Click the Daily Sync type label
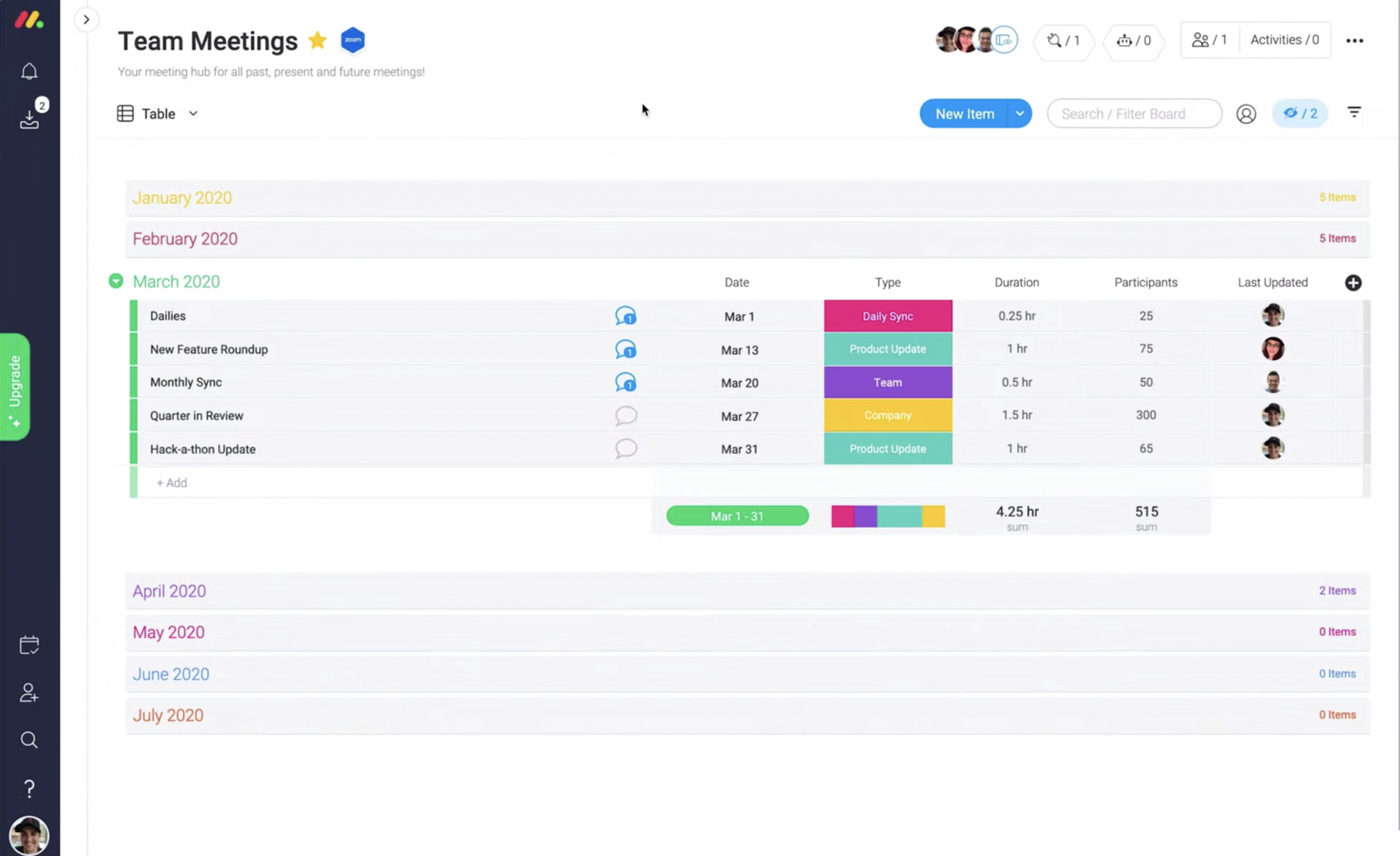Image resolution: width=1400 pixels, height=856 pixels. tap(887, 316)
